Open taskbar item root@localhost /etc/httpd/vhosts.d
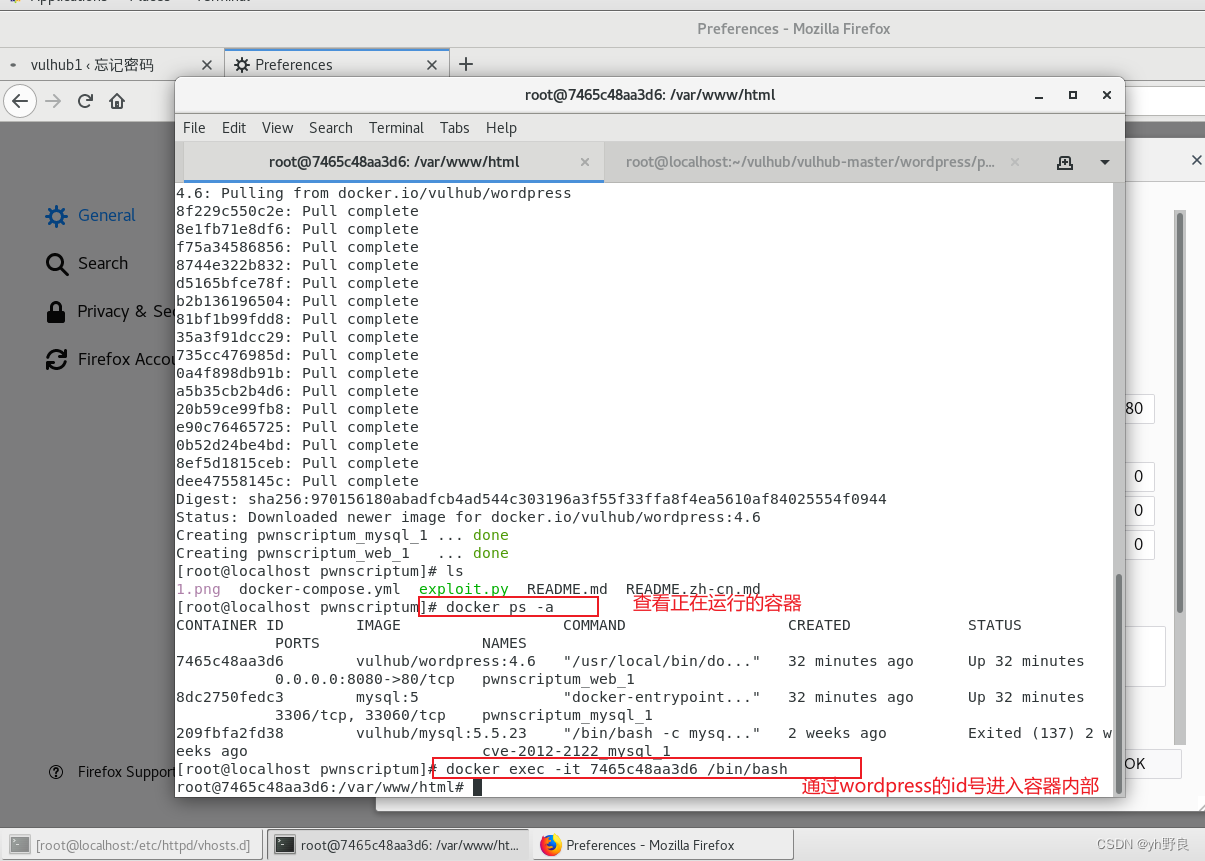The width and height of the screenshot is (1205, 861). [x=133, y=845]
